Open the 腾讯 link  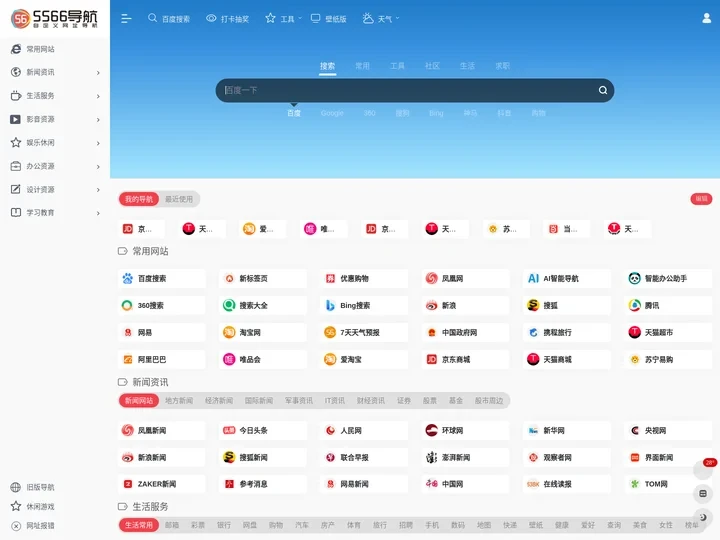668,305
